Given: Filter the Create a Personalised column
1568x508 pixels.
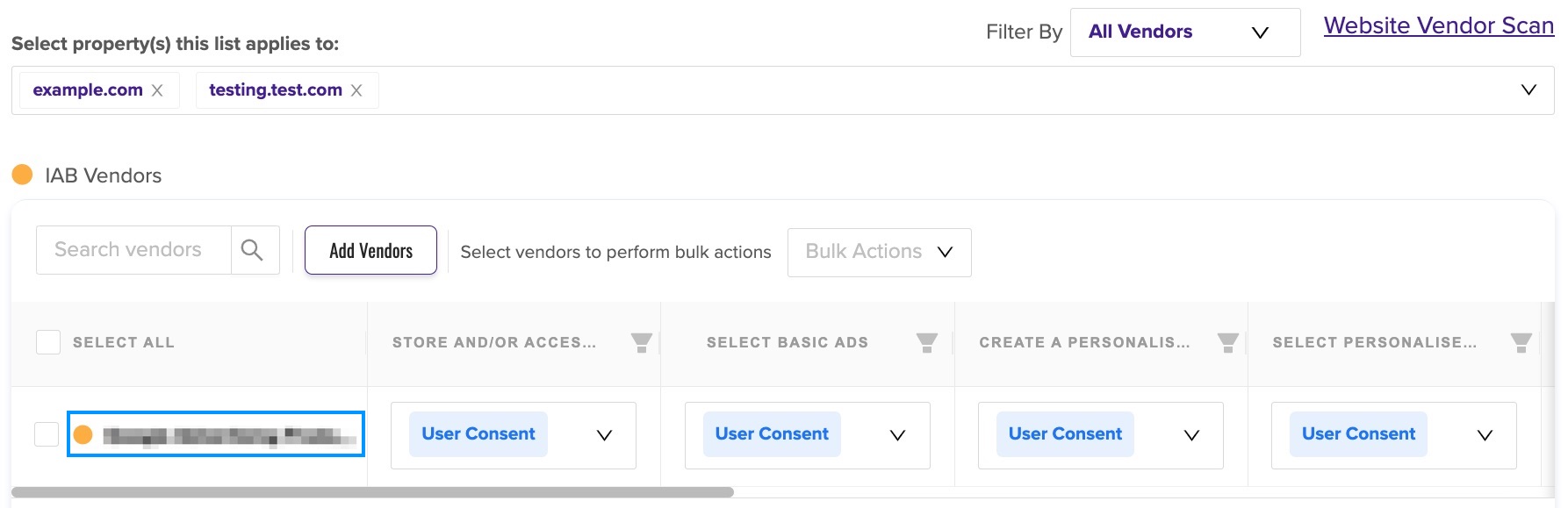Looking at the screenshot, I should (x=1228, y=343).
